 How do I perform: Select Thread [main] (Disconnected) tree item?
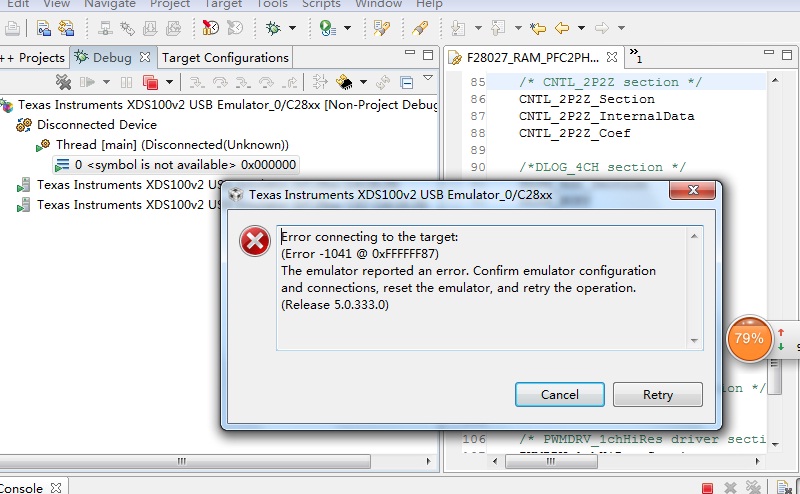172,144
